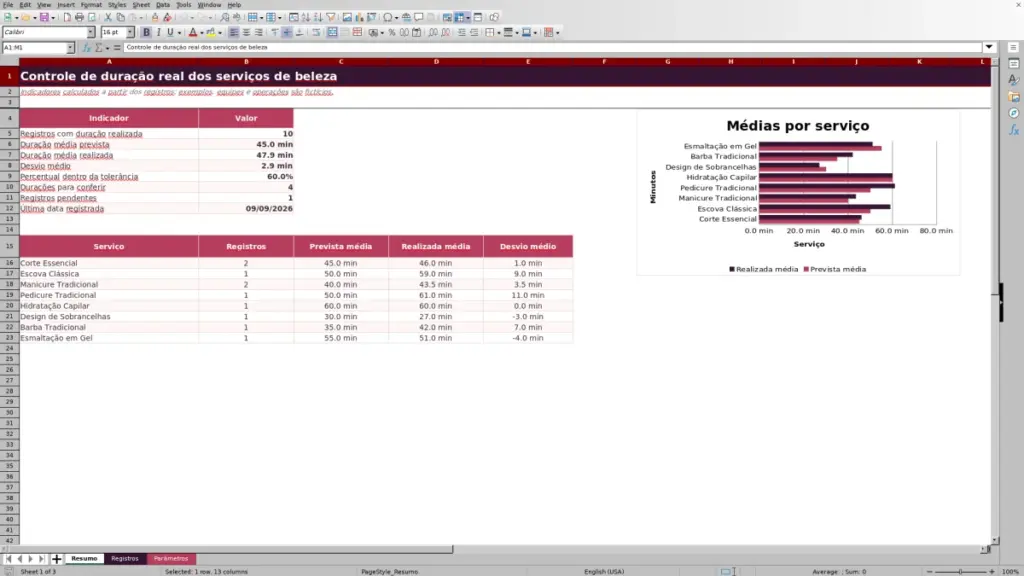Viewport: 1024px width, 576px height.
Task: Apply background highlight color swatch
Action: click(211, 32)
